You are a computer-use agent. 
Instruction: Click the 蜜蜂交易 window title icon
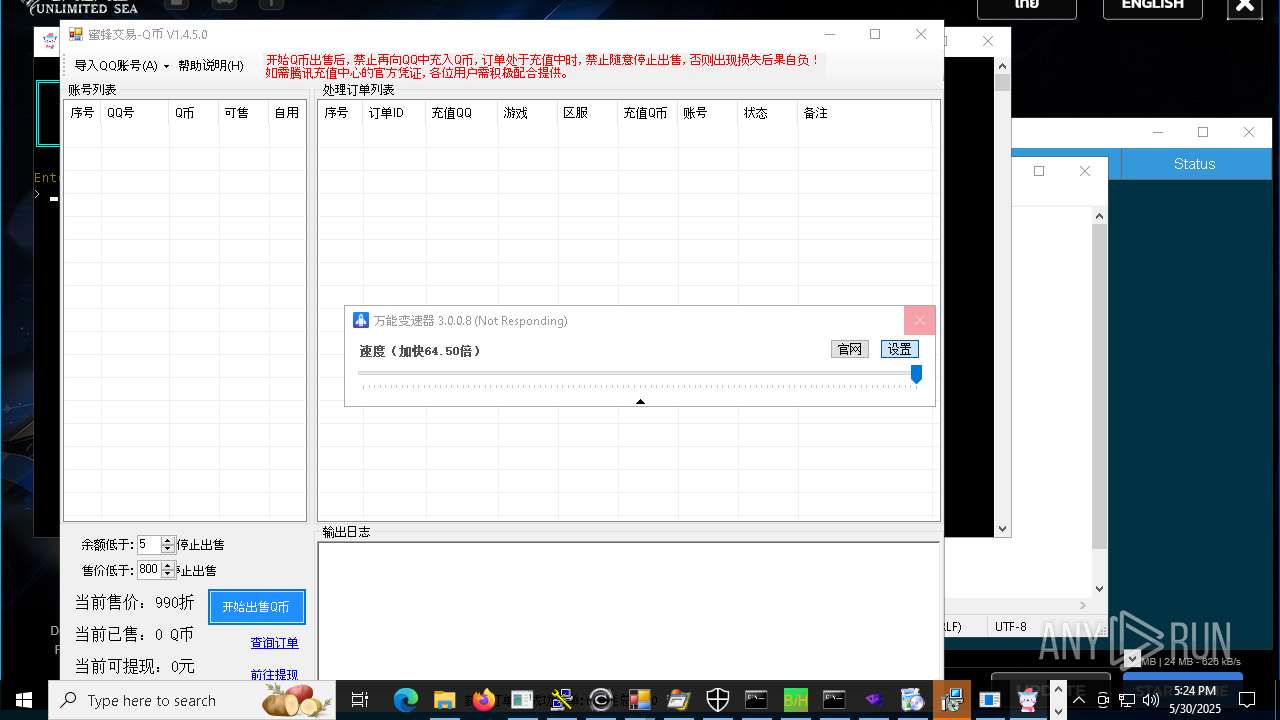pyautogui.click(x=76, y=34)
